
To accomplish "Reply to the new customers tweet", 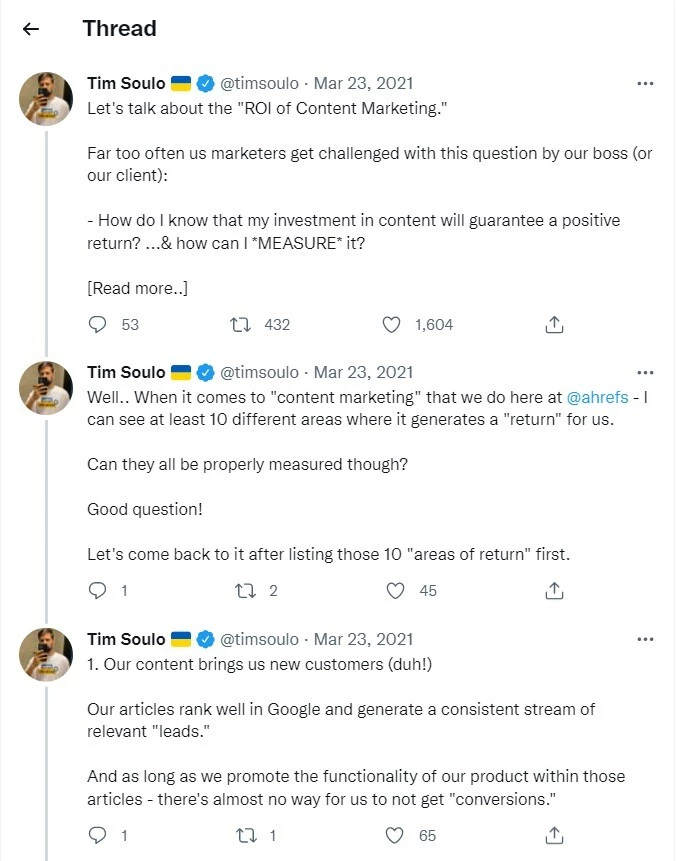I will (98, 835).
